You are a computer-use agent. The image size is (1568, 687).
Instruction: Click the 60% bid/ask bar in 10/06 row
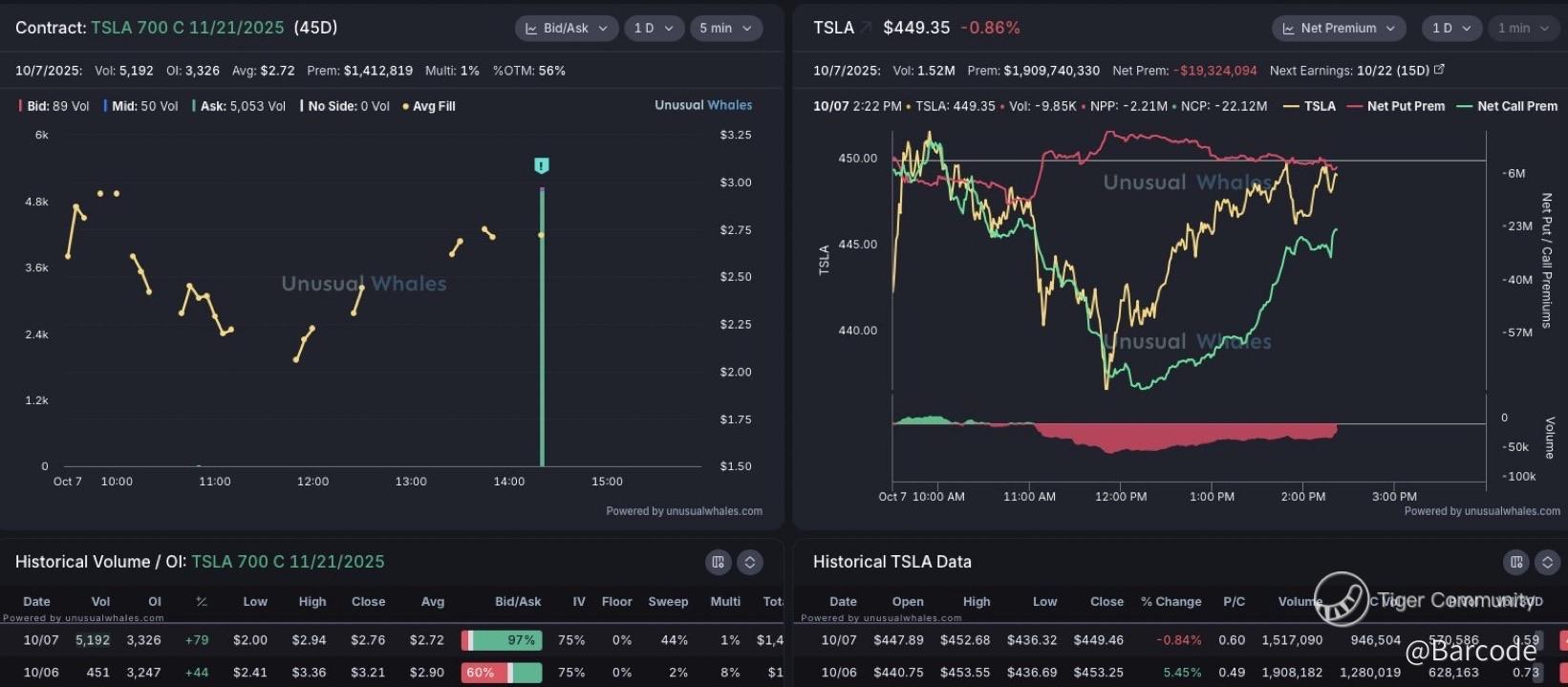[x=502, y=673]
